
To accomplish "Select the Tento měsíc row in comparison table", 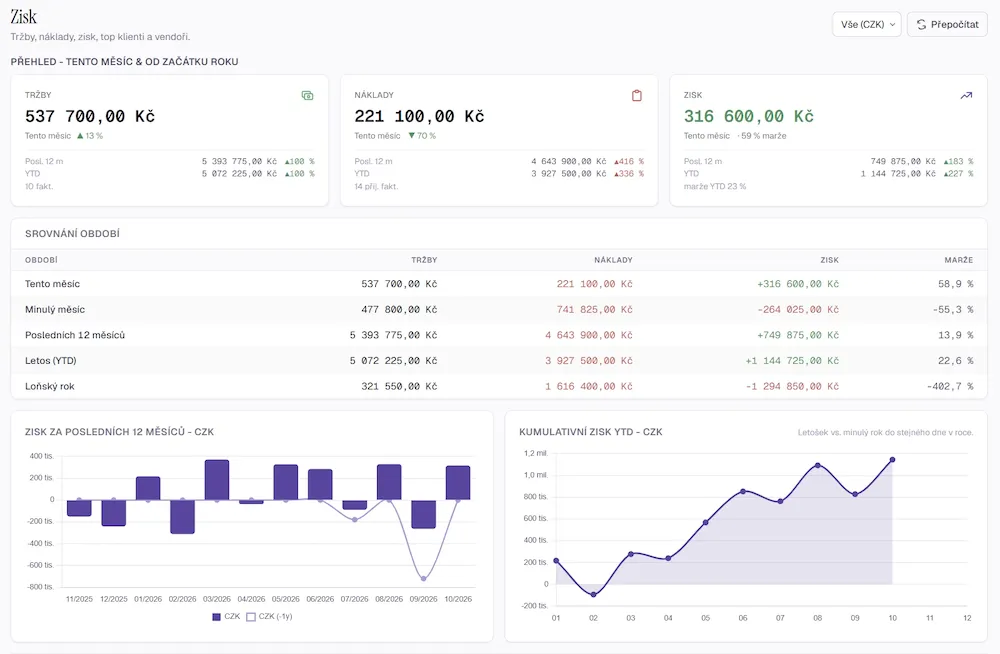I will point(499,284).
